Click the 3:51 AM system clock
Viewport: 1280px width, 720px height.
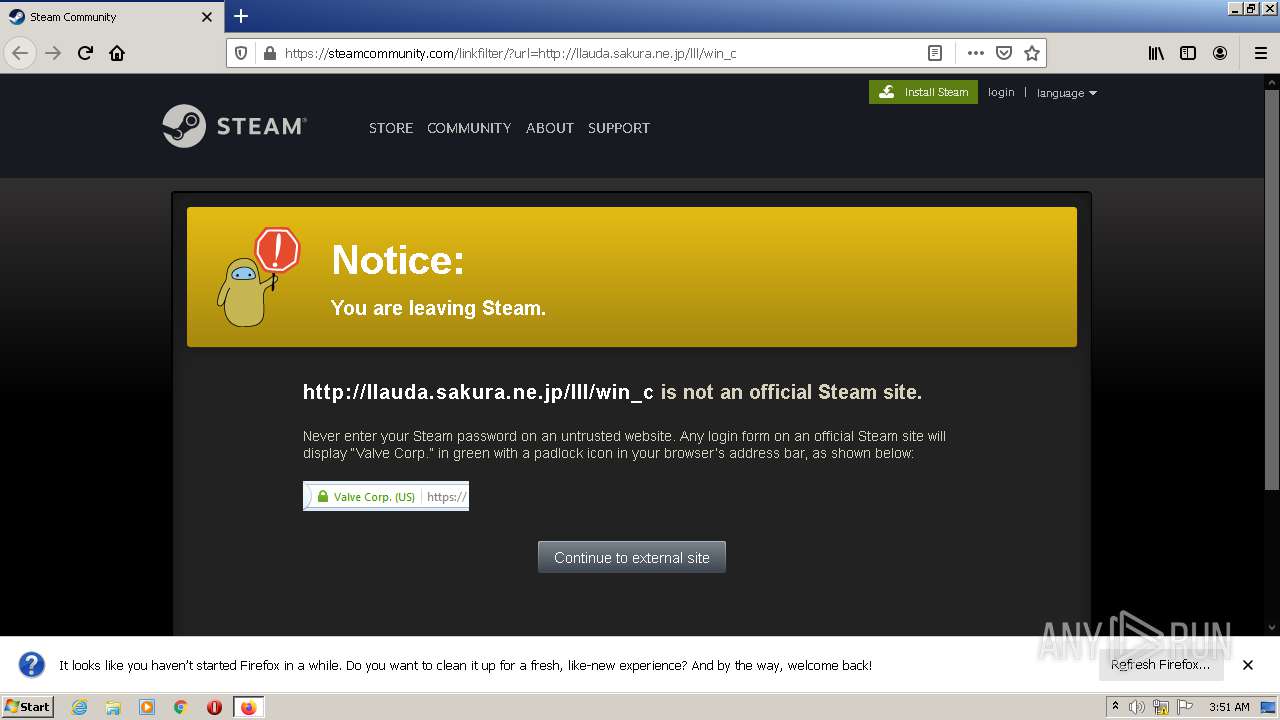[x=1229, y=707]
